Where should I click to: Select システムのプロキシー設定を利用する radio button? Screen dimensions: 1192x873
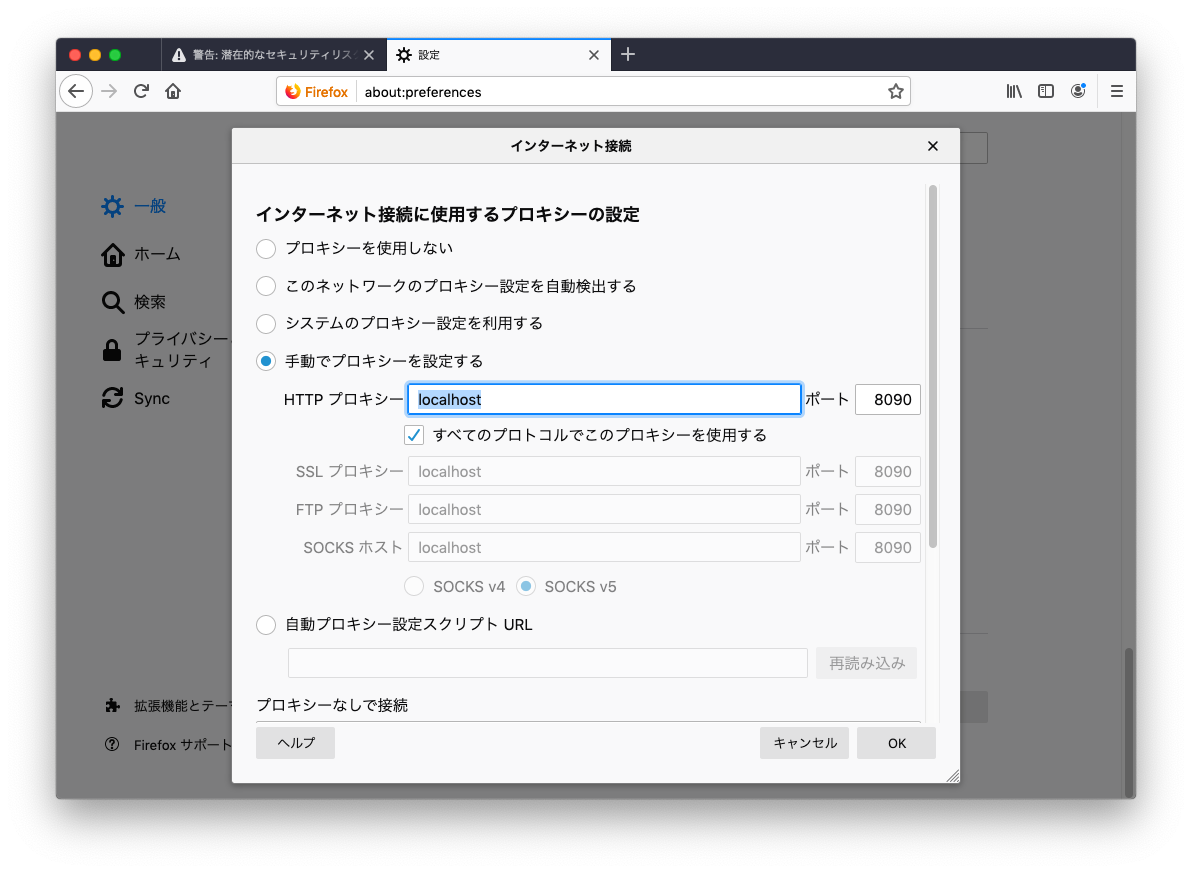266,324
